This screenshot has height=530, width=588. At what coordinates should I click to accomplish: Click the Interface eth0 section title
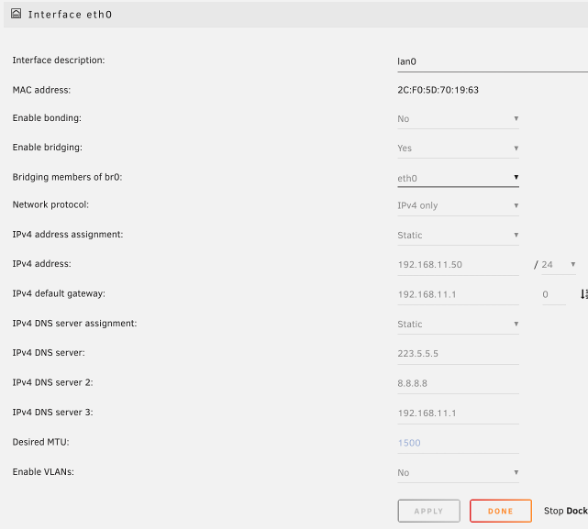(70, 14)
